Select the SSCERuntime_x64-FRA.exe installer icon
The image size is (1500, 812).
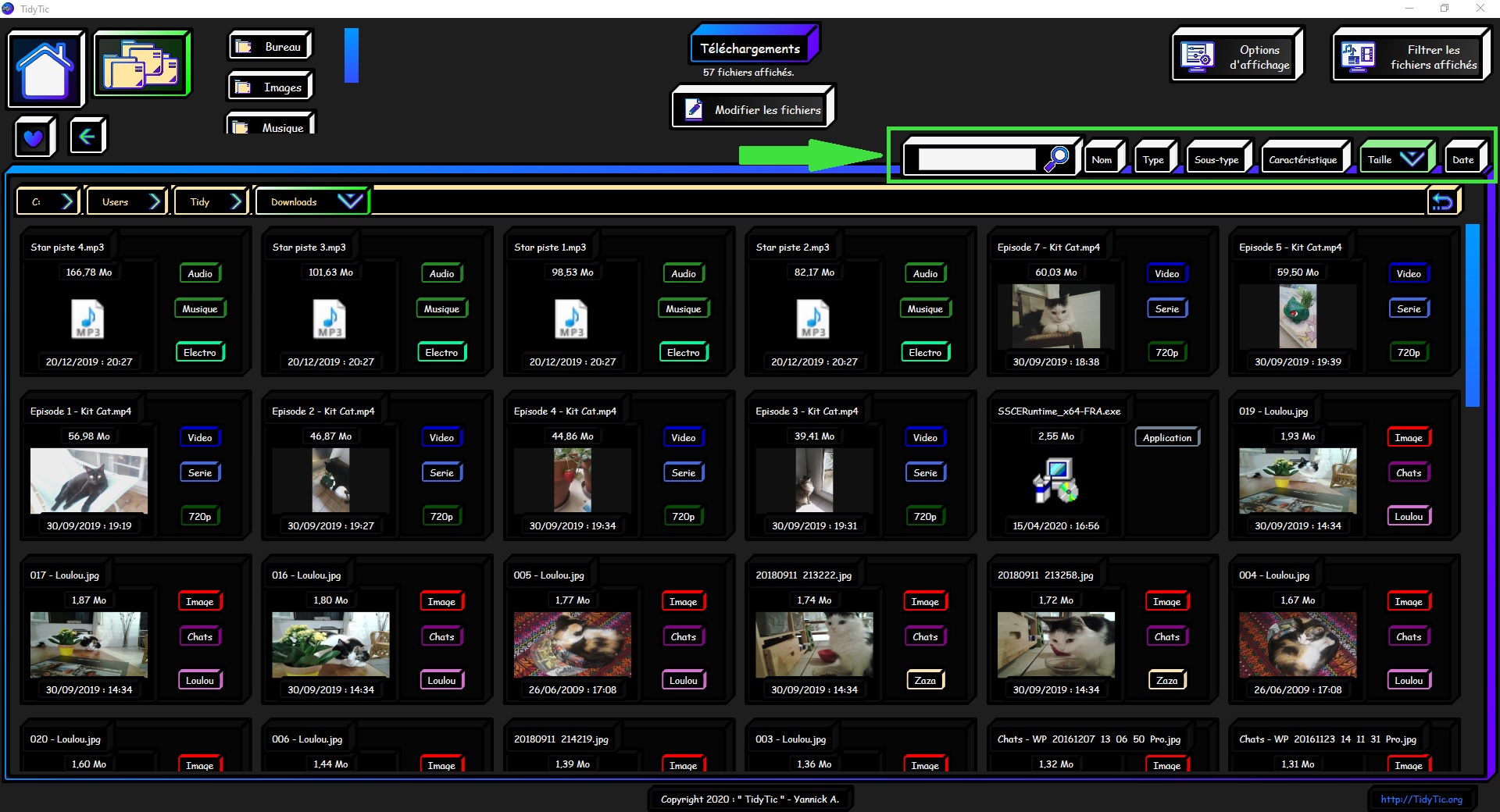click(1055, 480)
